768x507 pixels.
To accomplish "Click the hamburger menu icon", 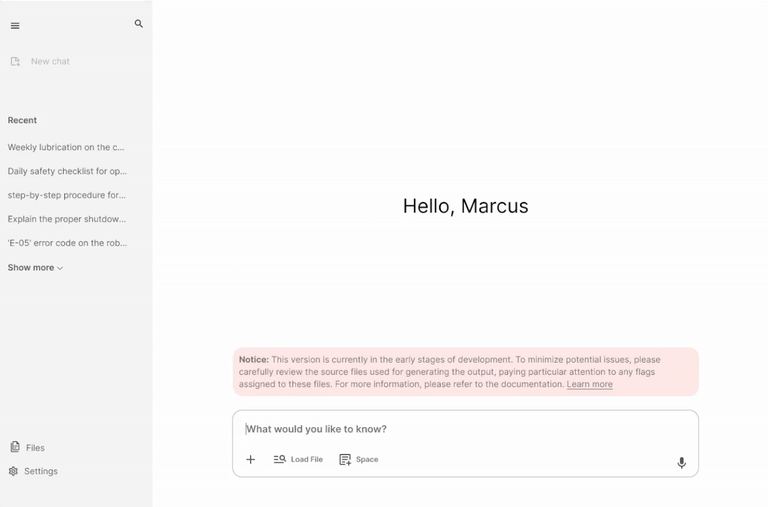I will click(15, 26).
